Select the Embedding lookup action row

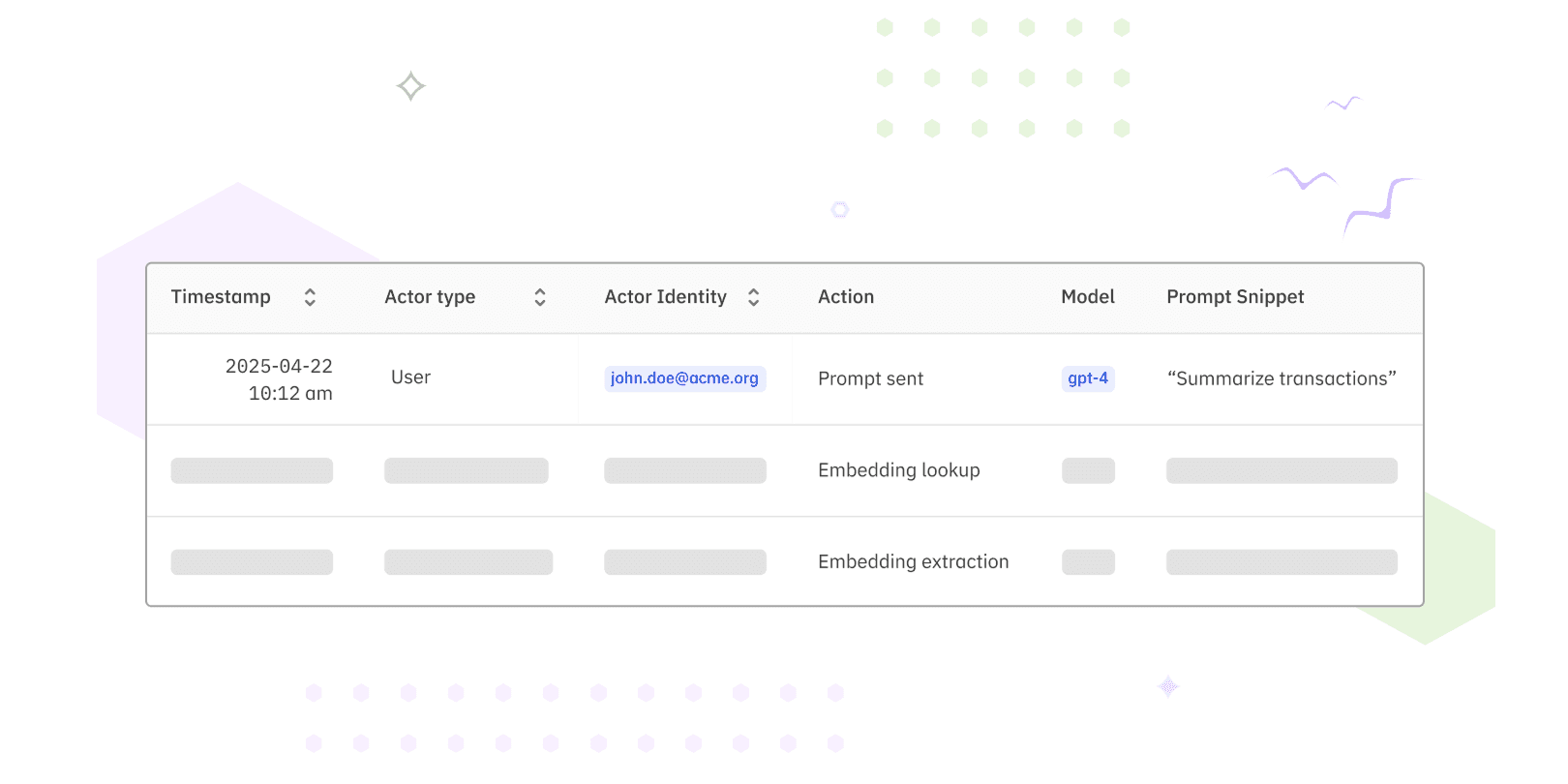pos(898,470)
